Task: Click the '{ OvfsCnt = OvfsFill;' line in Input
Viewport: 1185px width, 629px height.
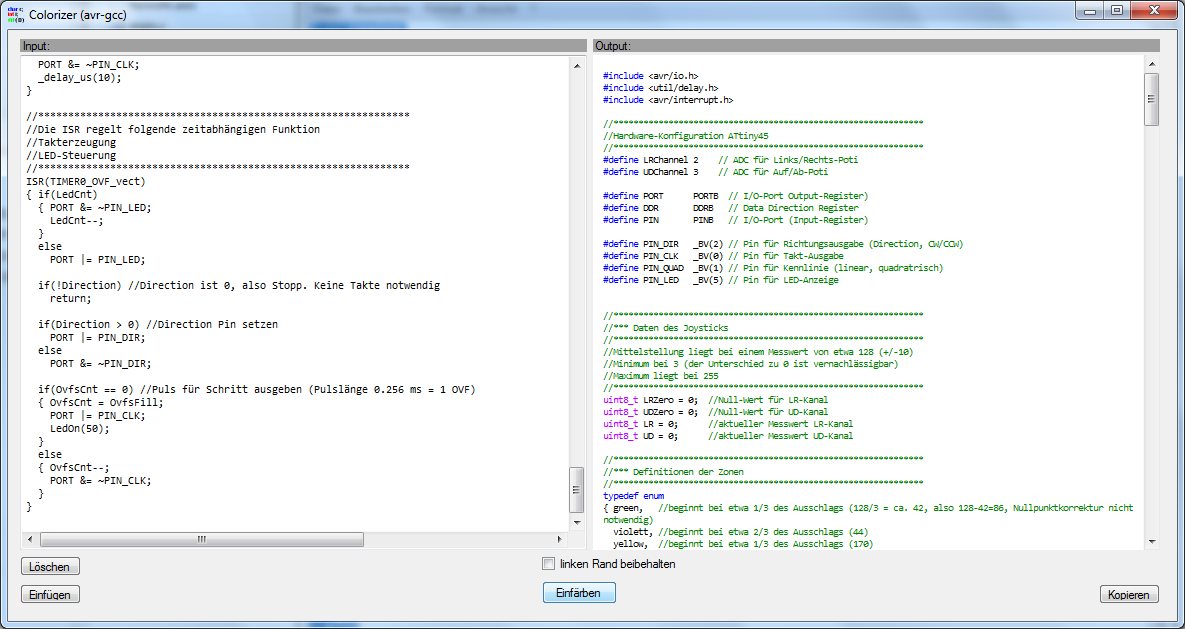Action: tap(101, 402)
